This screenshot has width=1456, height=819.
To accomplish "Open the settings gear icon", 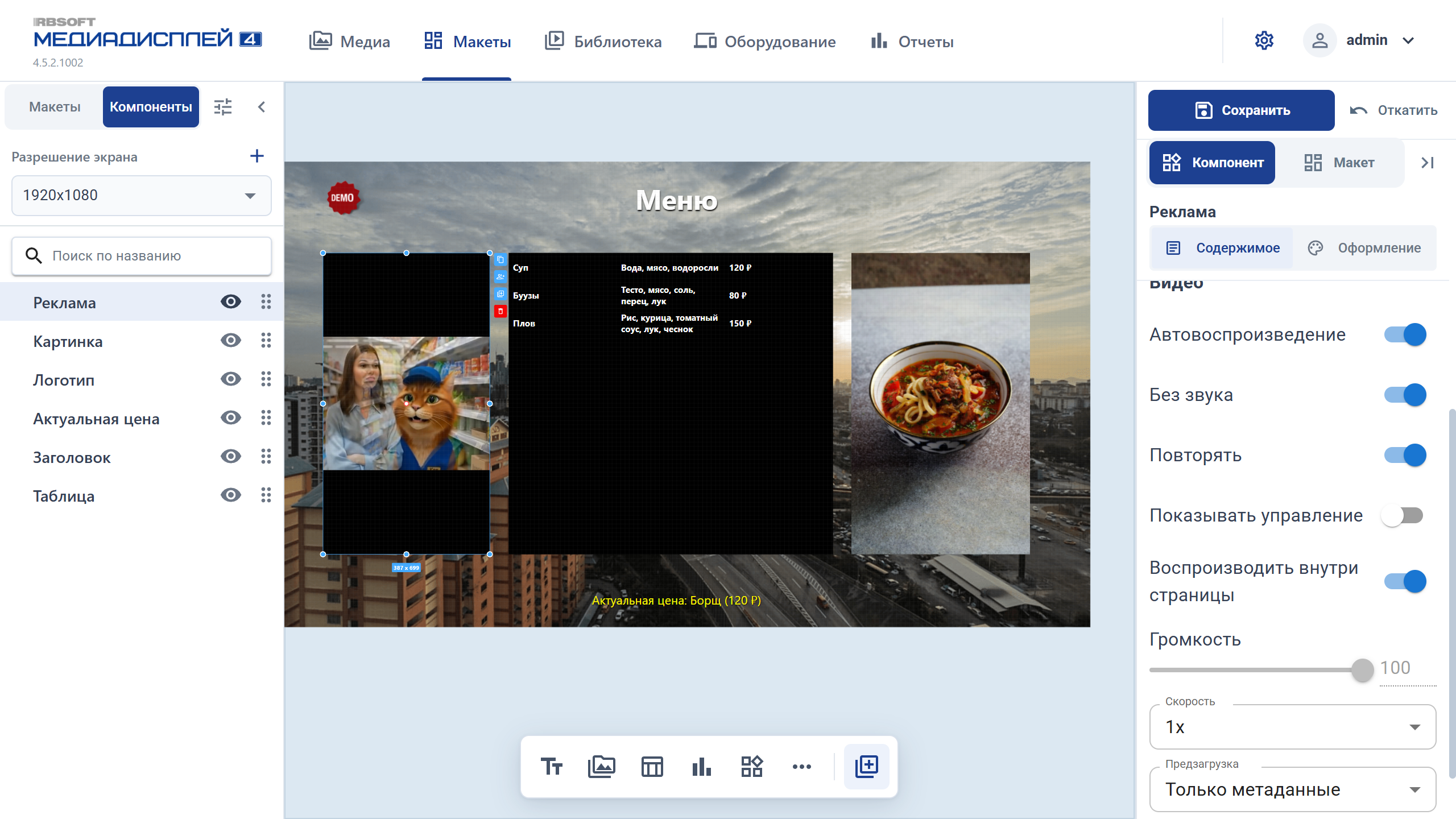I will click(x=1264, y=40).
